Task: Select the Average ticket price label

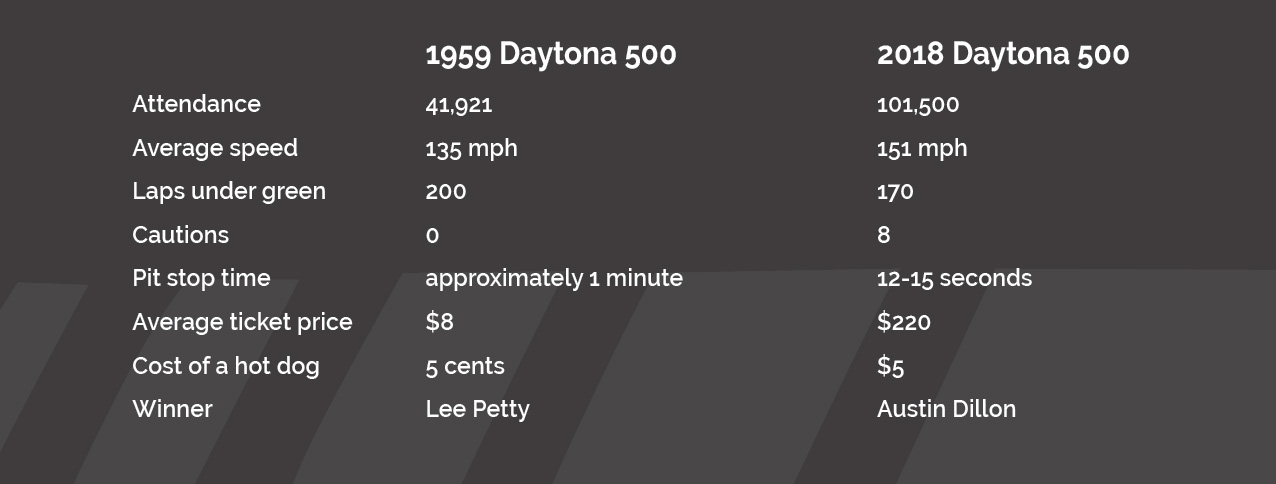Action: pyautogui.click(x=242, y=322)
